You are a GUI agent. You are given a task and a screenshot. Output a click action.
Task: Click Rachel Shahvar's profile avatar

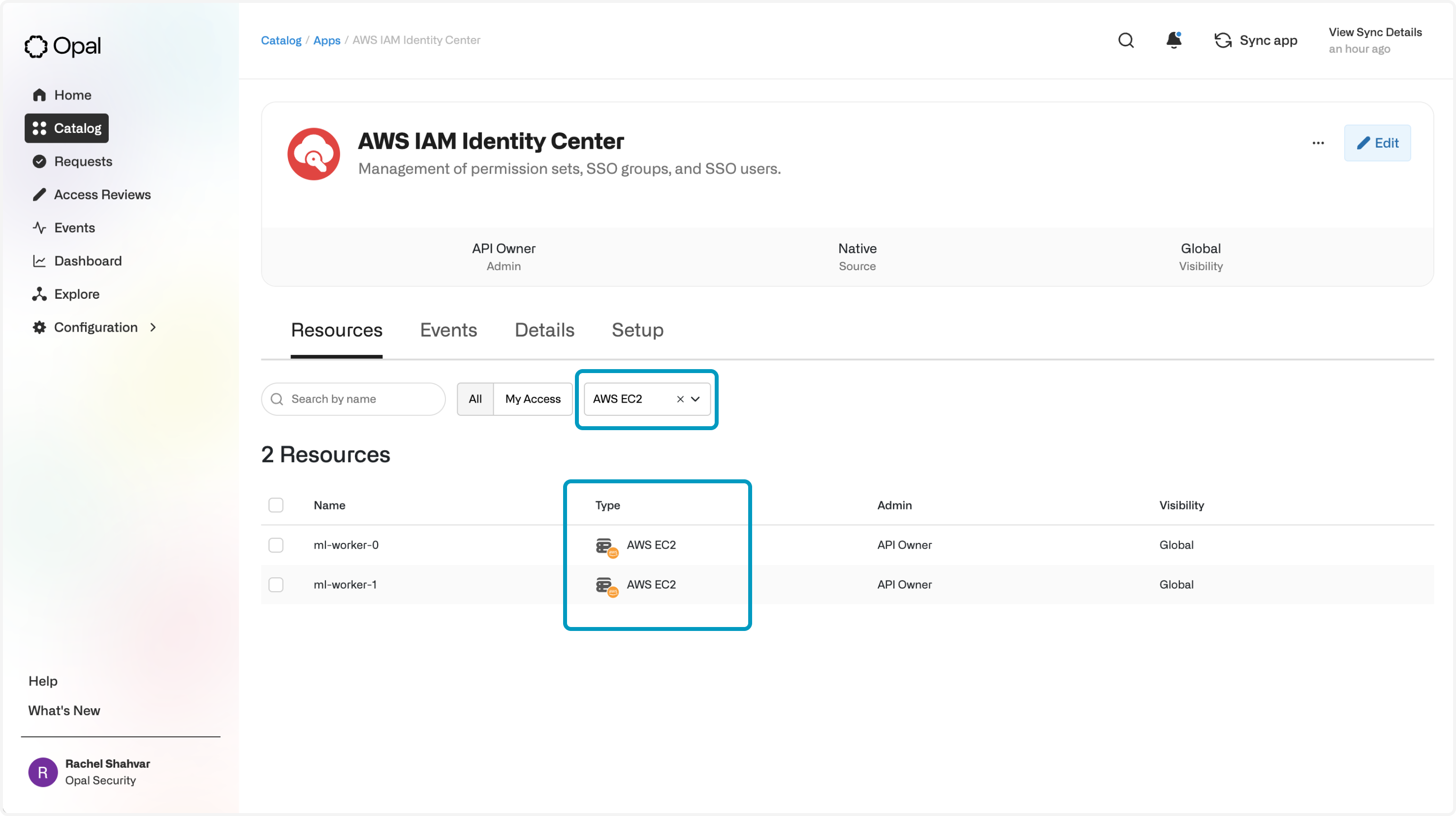coord(43,772)
